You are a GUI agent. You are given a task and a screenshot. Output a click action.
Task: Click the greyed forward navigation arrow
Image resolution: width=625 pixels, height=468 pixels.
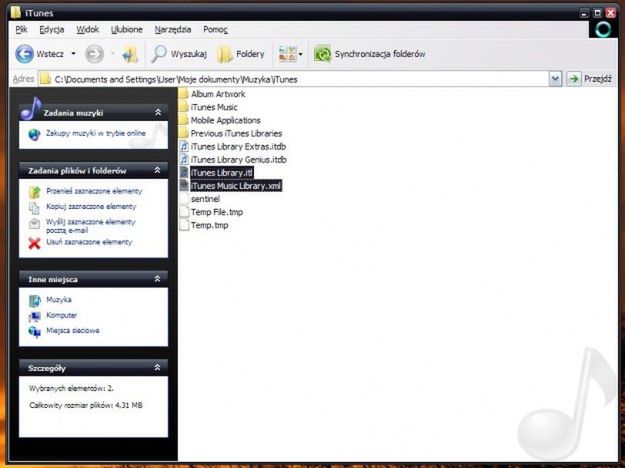click(94, 54)
